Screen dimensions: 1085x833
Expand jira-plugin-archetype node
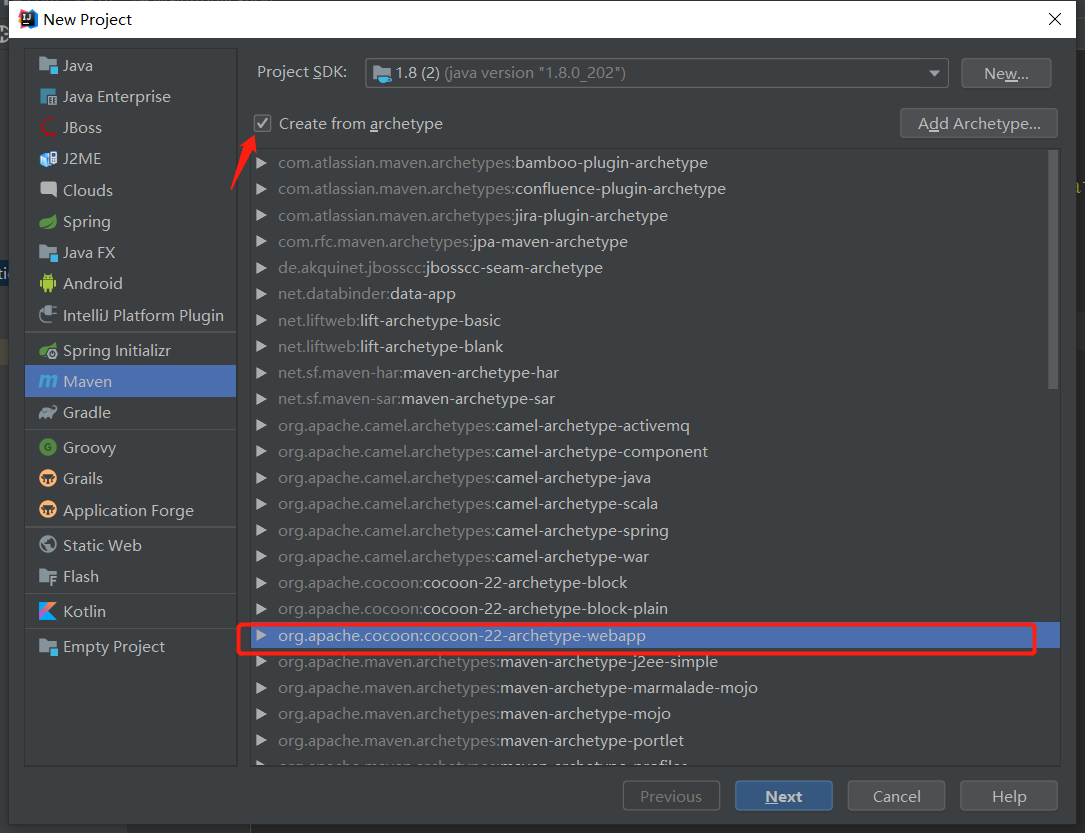(262, 216)
